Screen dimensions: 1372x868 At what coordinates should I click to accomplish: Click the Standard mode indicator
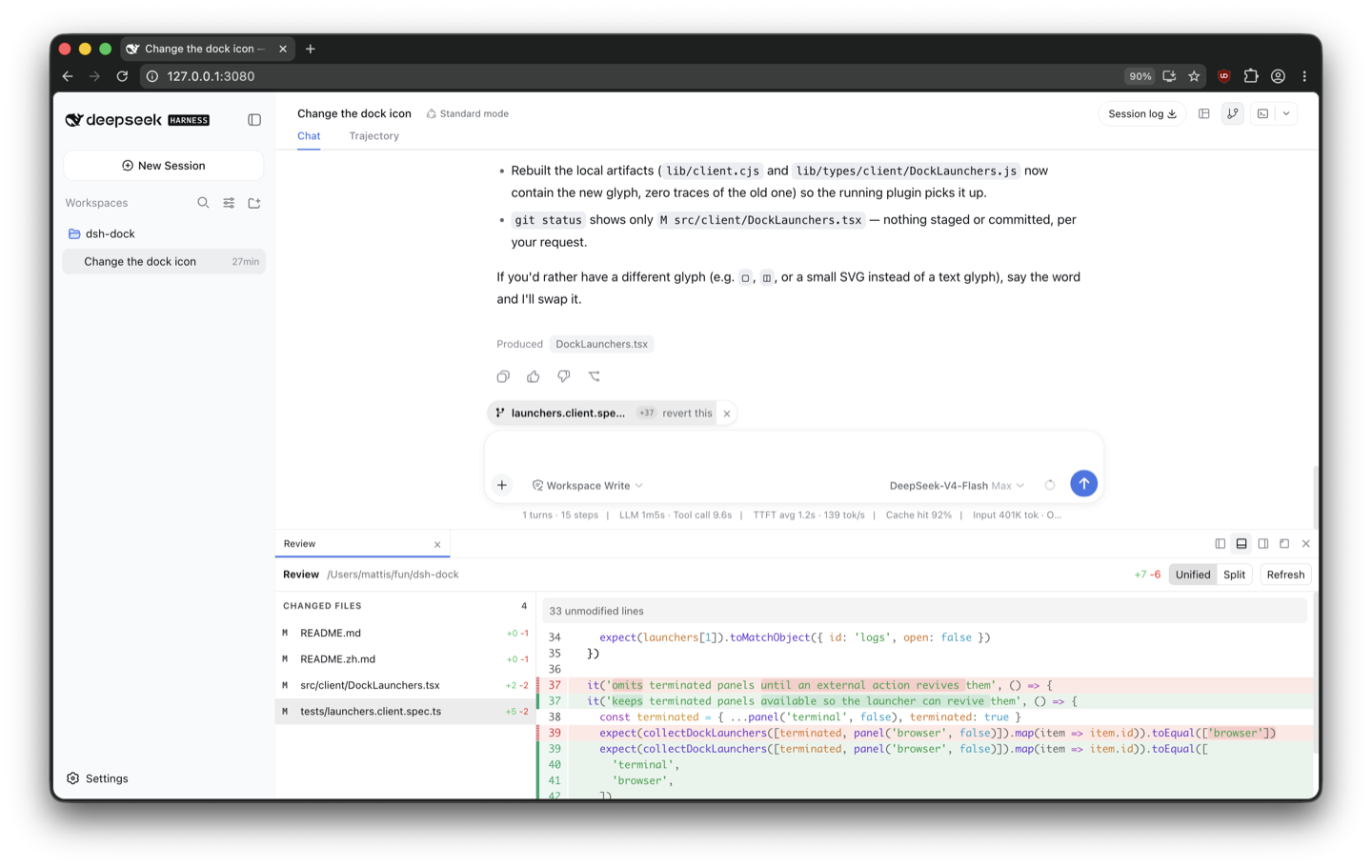(x=467, y=113)
